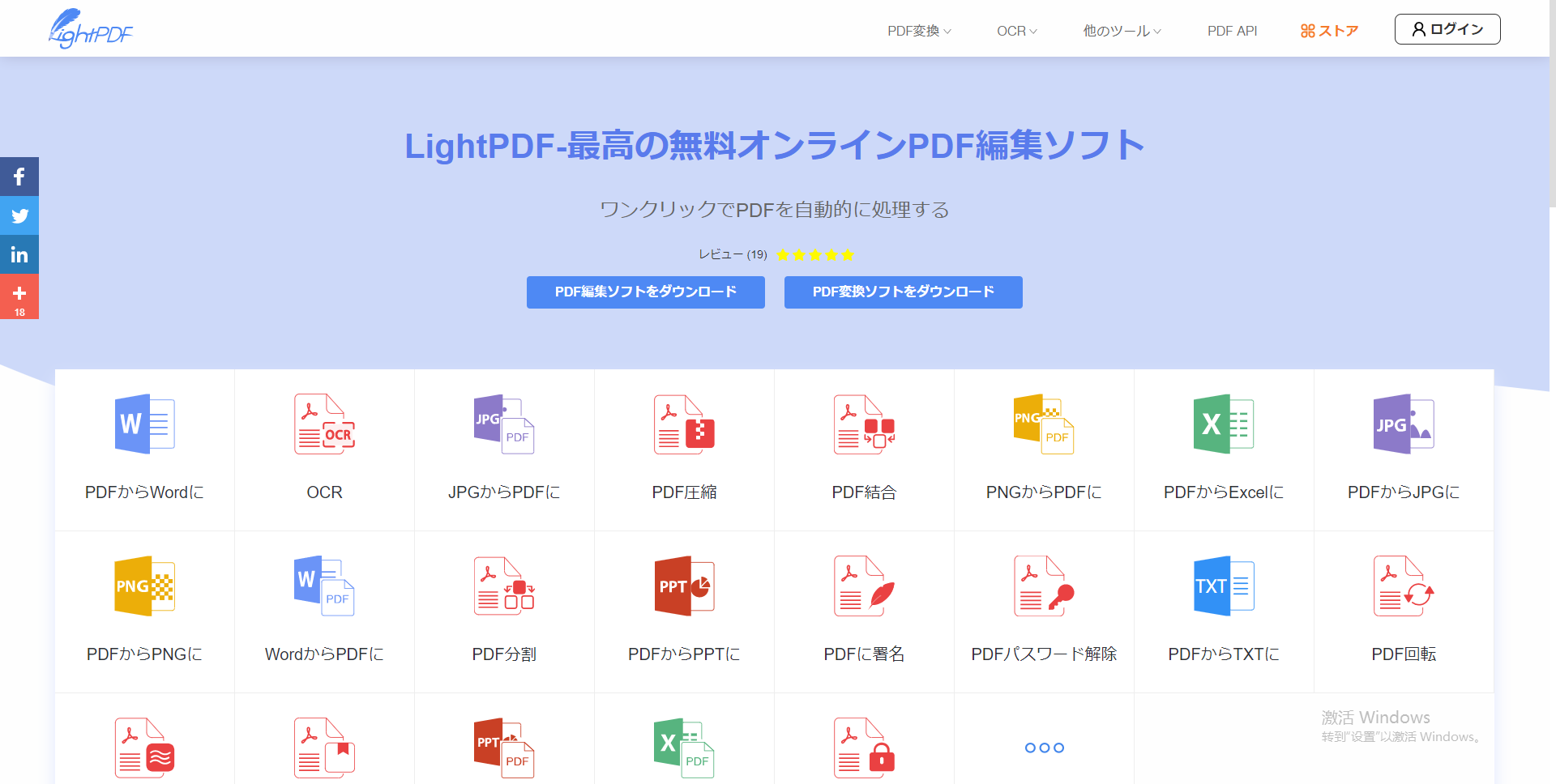Click the PDFパスワード解除 label text
Image resolution: width=1556 pixels, height=784 pixels.
click(x=1044, y=654)
